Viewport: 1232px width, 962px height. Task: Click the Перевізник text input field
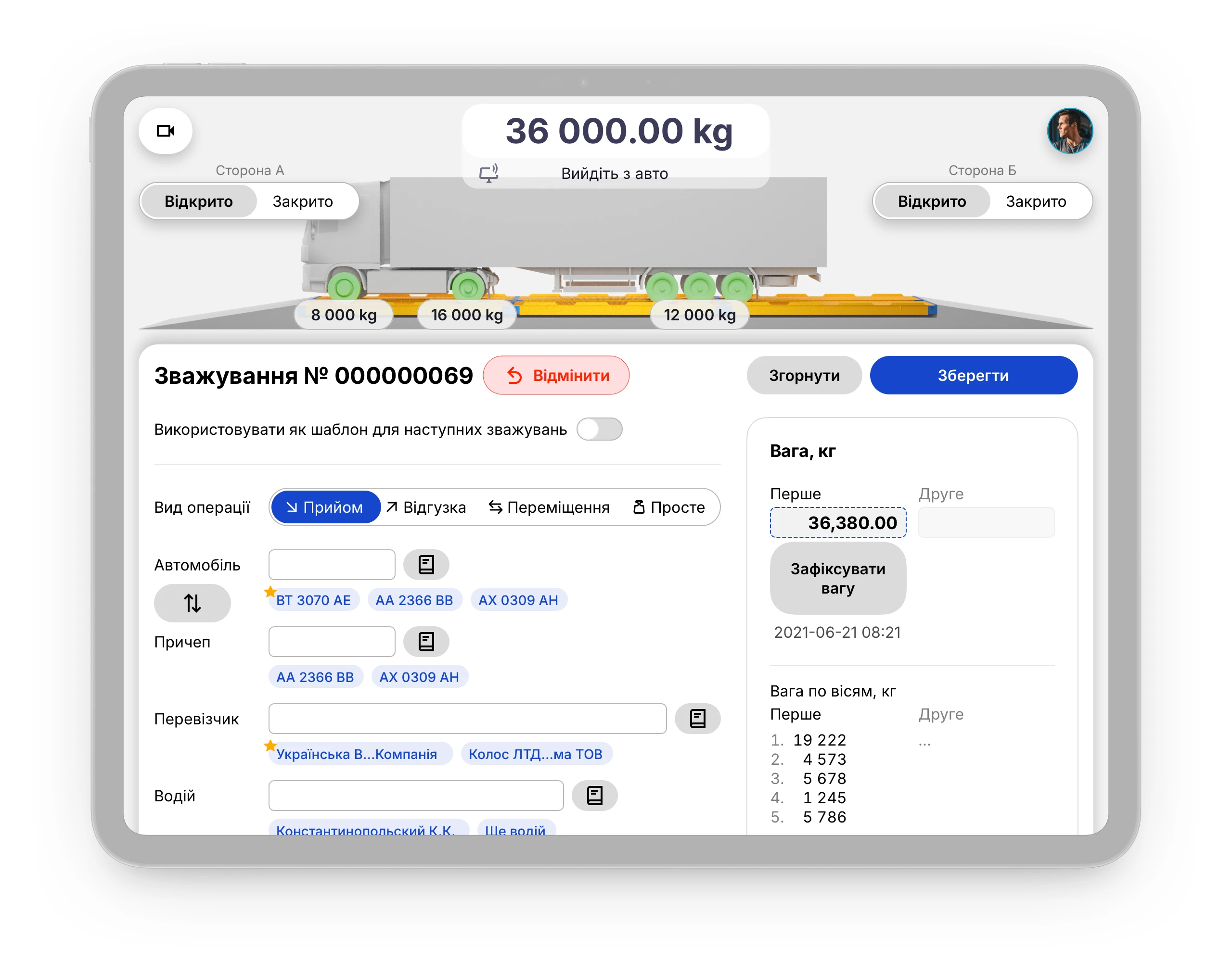(x=467, y=719)
